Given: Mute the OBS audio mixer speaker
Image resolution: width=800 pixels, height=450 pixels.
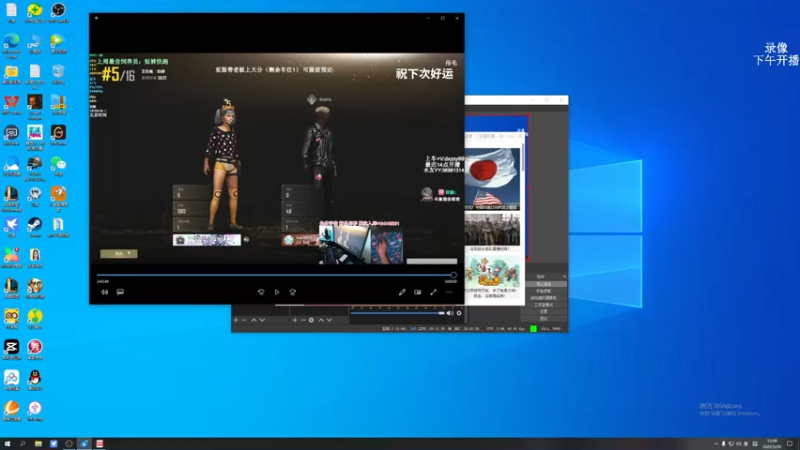Looking at the screenshot, I should pos(449,313).
